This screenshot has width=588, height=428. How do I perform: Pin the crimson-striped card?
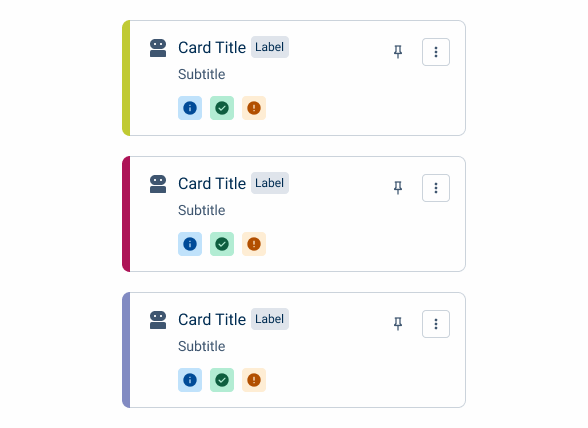(x=398, y=188)
